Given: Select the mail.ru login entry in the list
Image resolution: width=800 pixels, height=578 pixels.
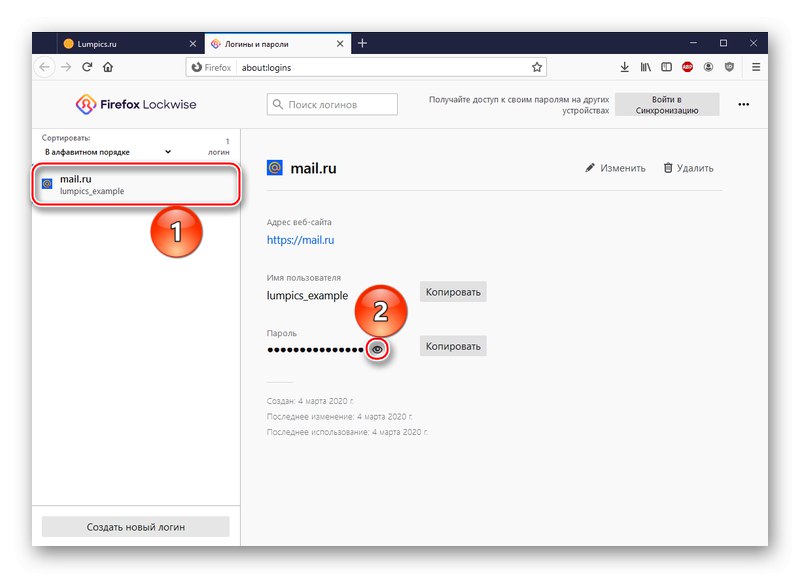Looking at the screenshot, I should click(x=136, y=185).
